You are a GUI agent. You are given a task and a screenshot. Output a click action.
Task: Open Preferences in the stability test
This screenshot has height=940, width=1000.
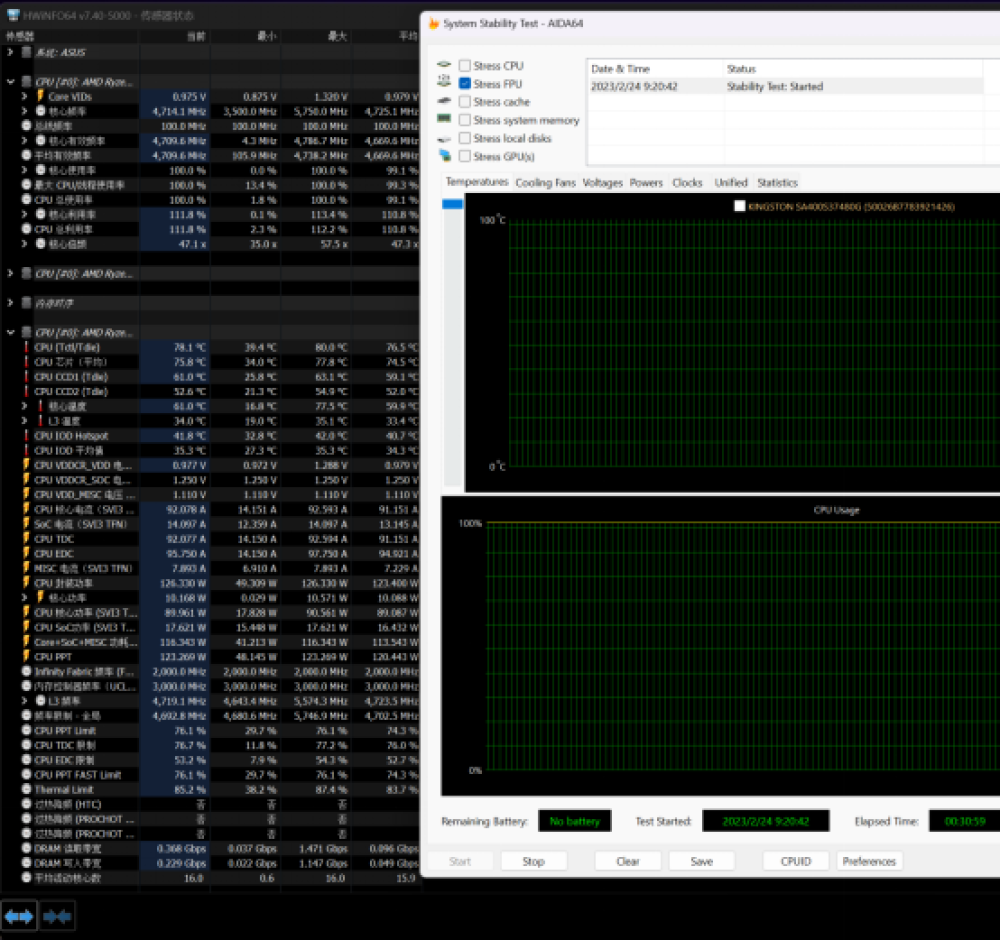pyautogui.click(x=868, y=861)
